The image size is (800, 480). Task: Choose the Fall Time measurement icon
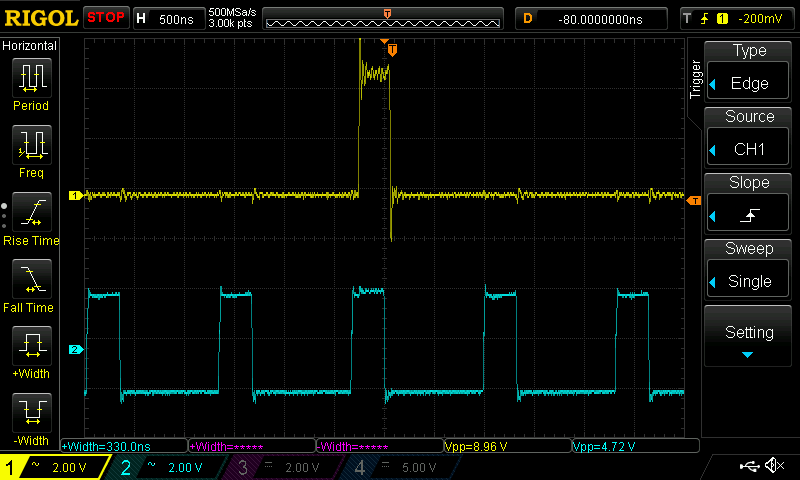pyautogui.click(x=31, y=280)
